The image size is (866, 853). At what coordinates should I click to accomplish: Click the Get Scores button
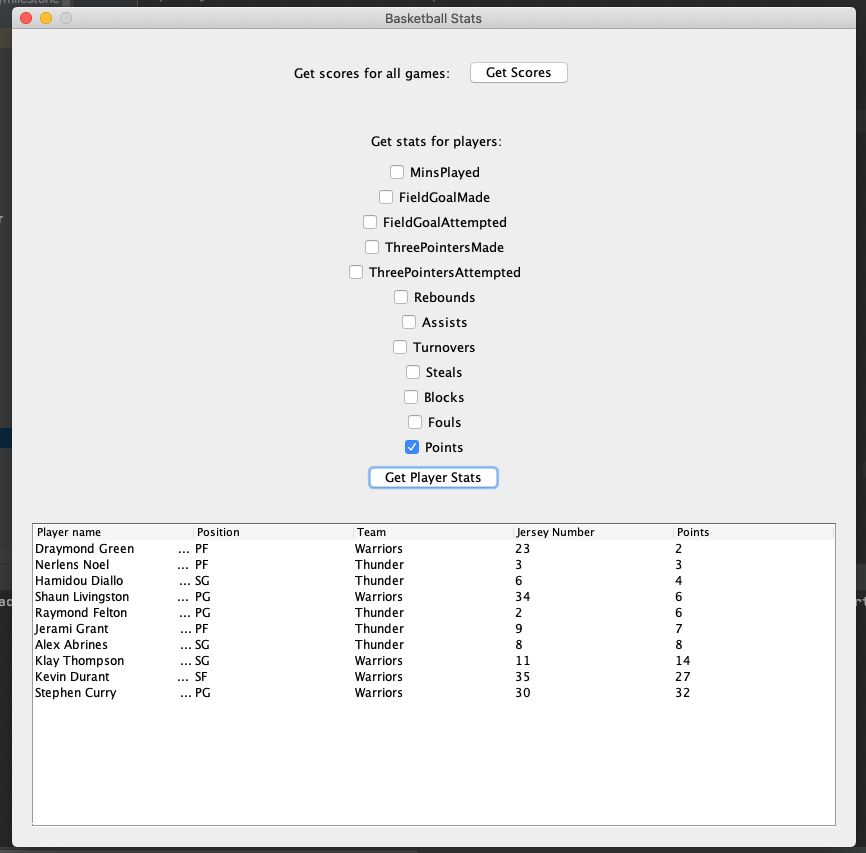[x=518, y=72]
